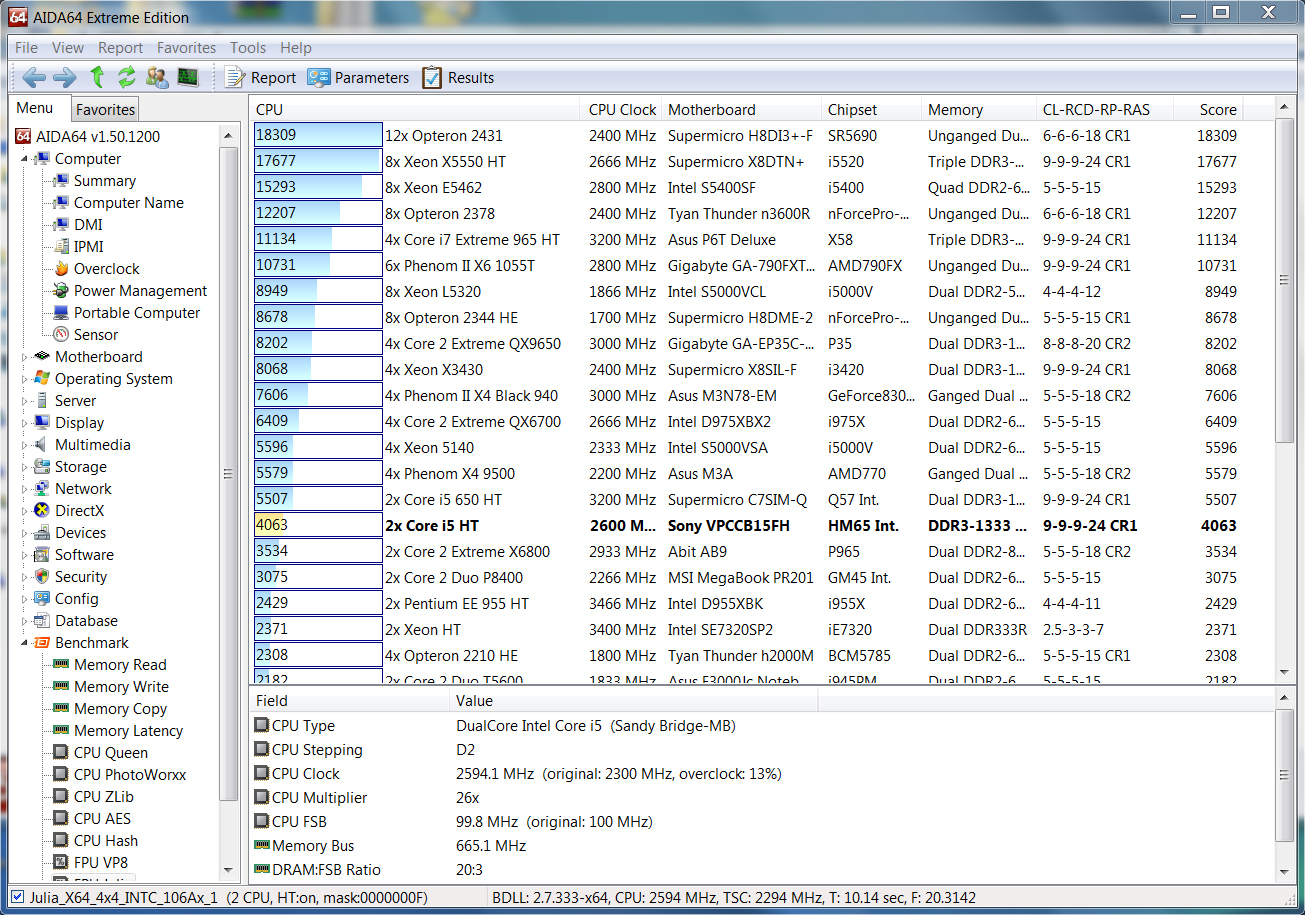Sort by the CL-RCD-RP-RAS column header
Screen dimensions: 1305x915
(x=1104, y=110)
